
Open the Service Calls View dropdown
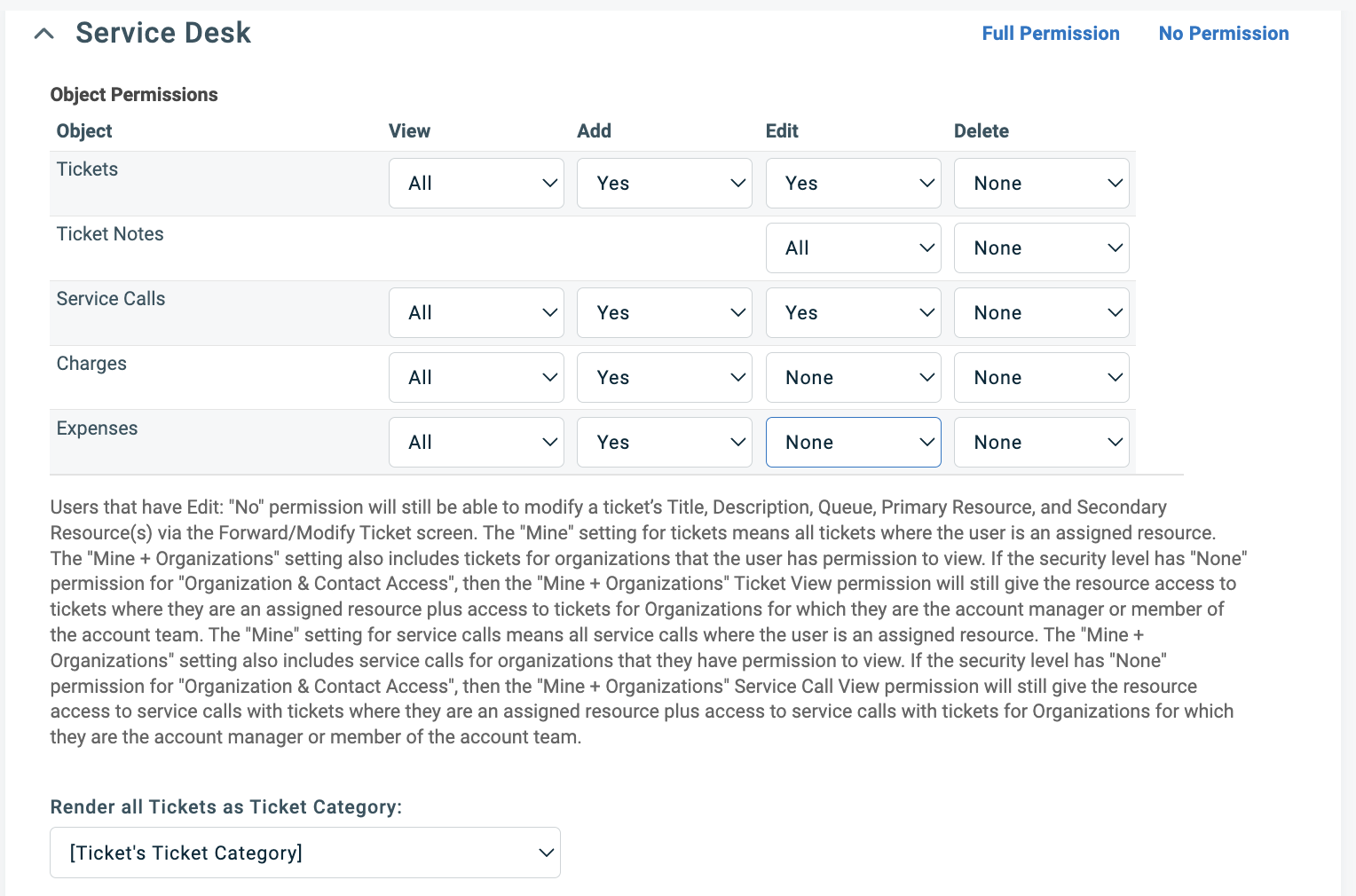click(476, 312)
